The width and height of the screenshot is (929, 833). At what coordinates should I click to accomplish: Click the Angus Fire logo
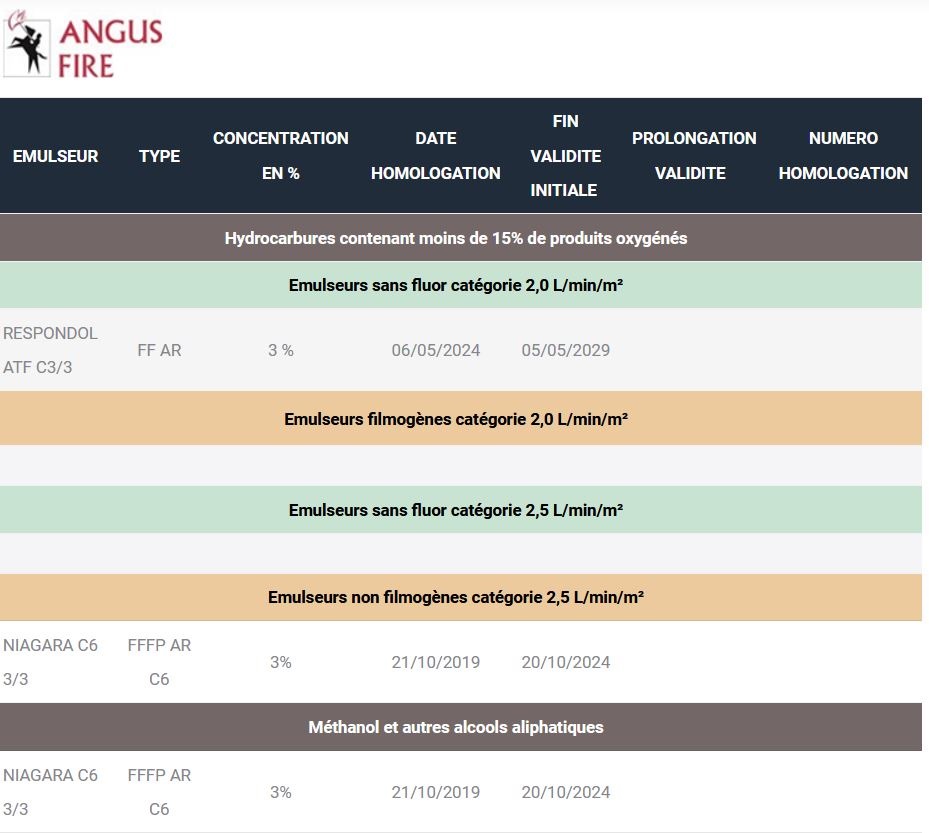[83, 46]
